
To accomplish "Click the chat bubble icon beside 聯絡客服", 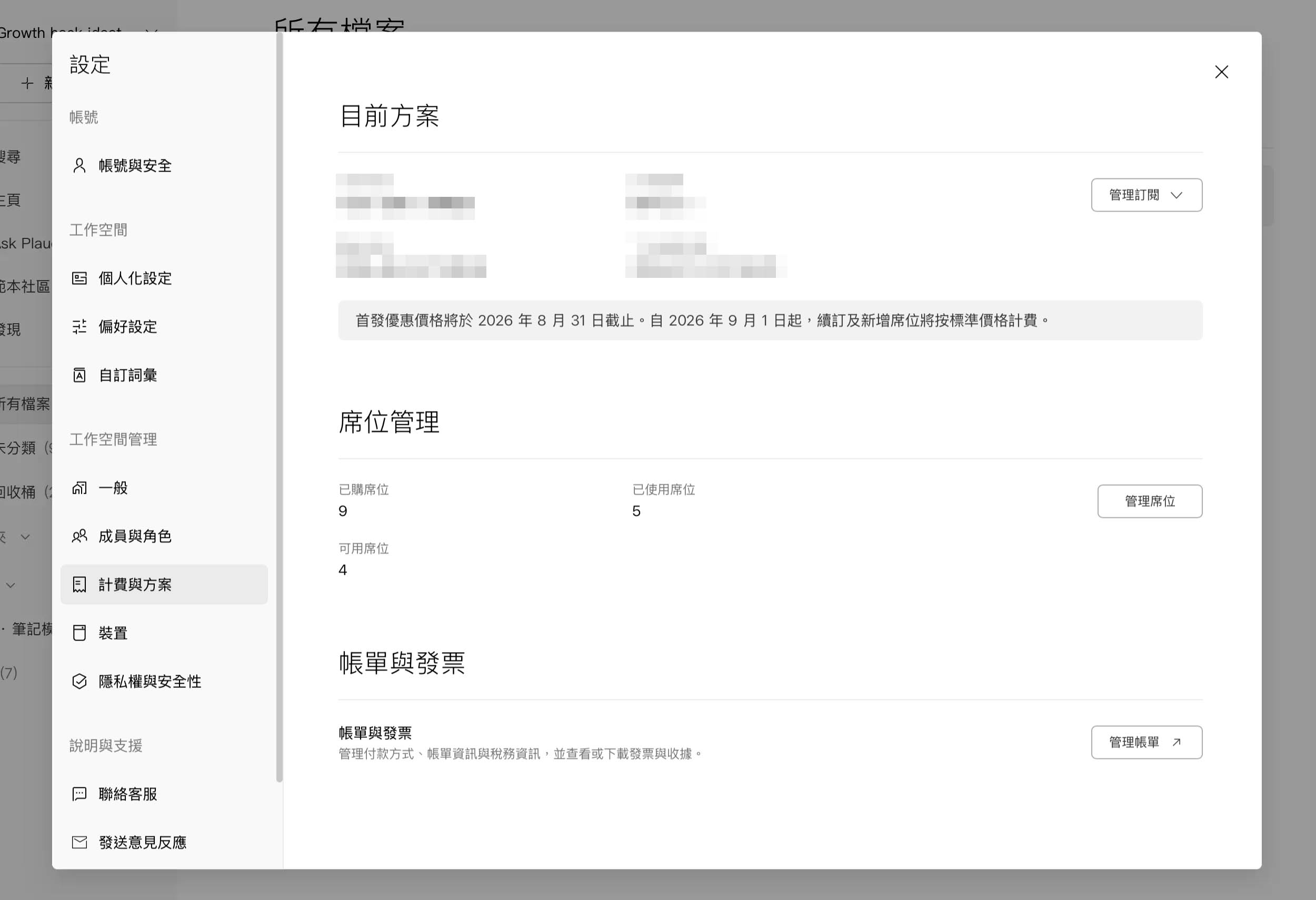I will coord(79,794).
